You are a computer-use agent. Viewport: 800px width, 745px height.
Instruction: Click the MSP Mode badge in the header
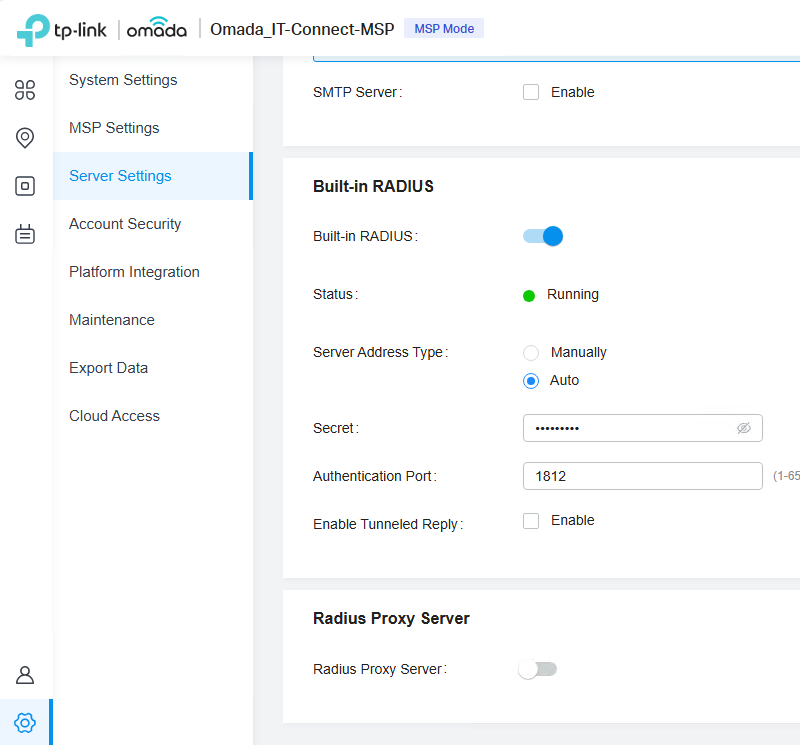pyautogui.click(x=444, y=28)
